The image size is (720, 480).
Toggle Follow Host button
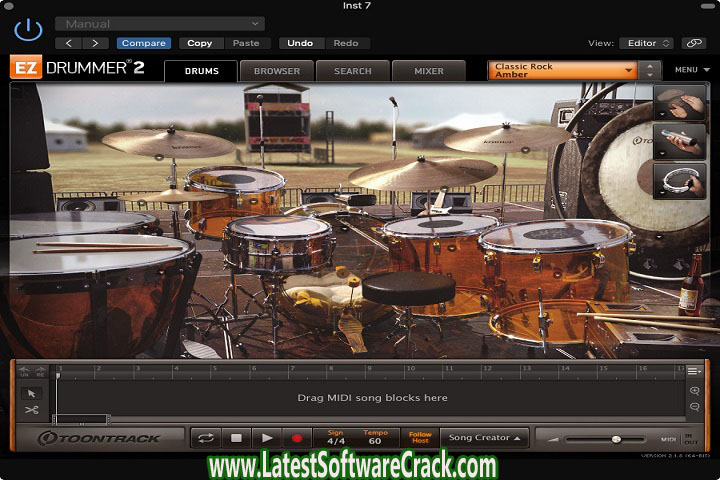click(420, 438)
